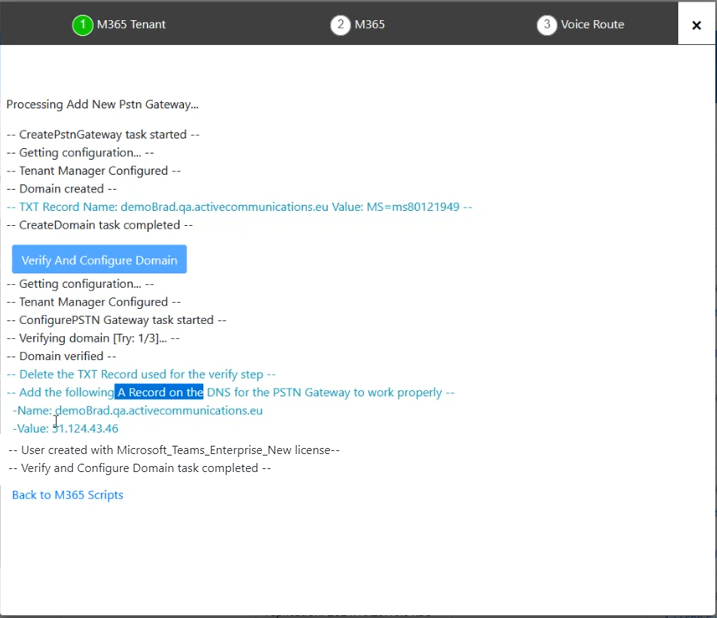717x618 pixels.
Task: Click the highlighted 'A Record on the' text
Action: (159, 392)
